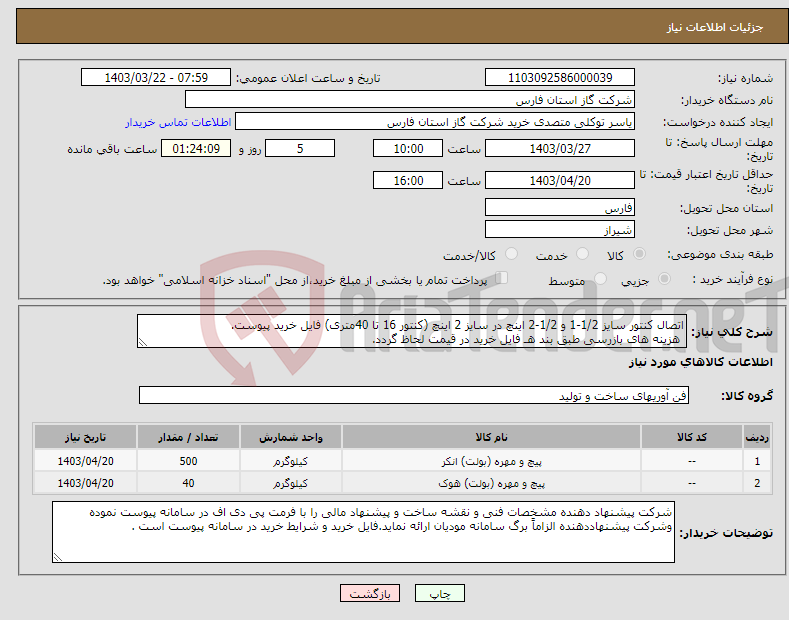Select the کالا radio button
The image size is (789, 620).
[x=639, y=254]
